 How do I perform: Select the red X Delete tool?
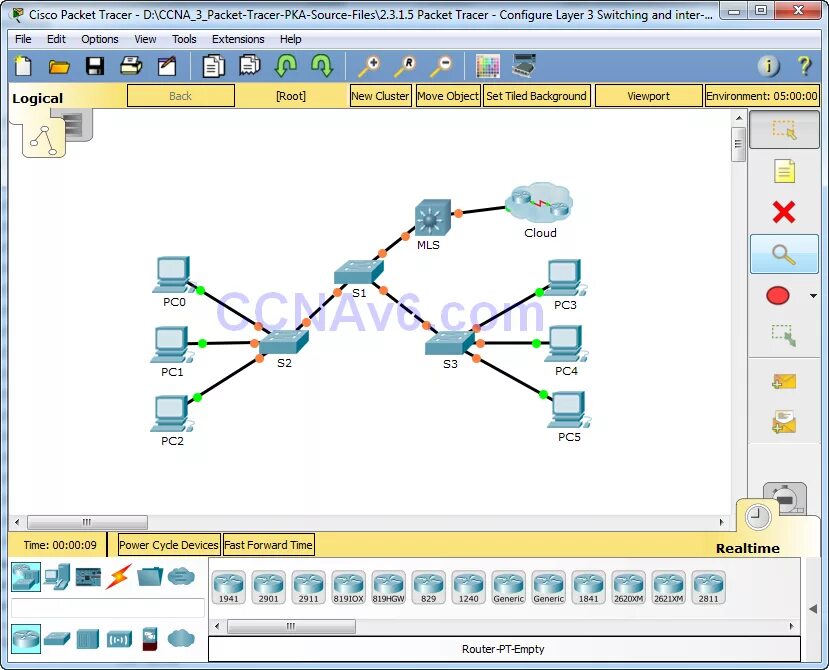784,212
